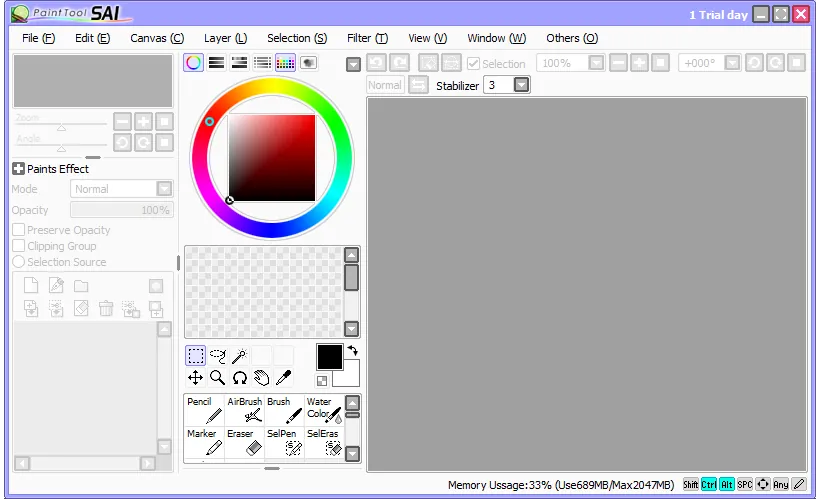Image resolution: width=820 pixels, height=500 pixels.
Task: Toggle the HSV slider panel
Action: coord(240,63)
